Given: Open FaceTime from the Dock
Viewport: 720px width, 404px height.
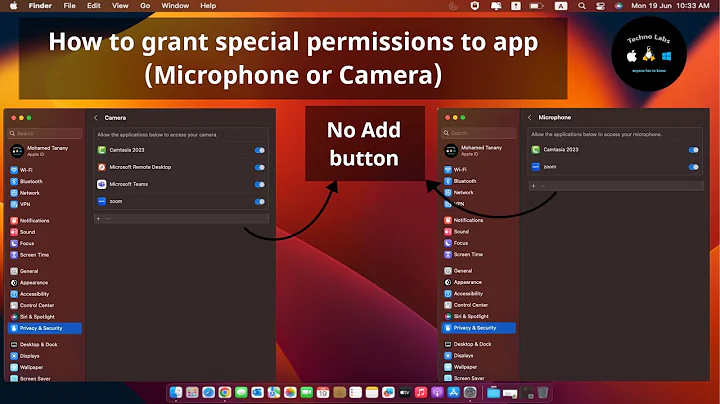Looking at the screenshot, I should 306,393.
